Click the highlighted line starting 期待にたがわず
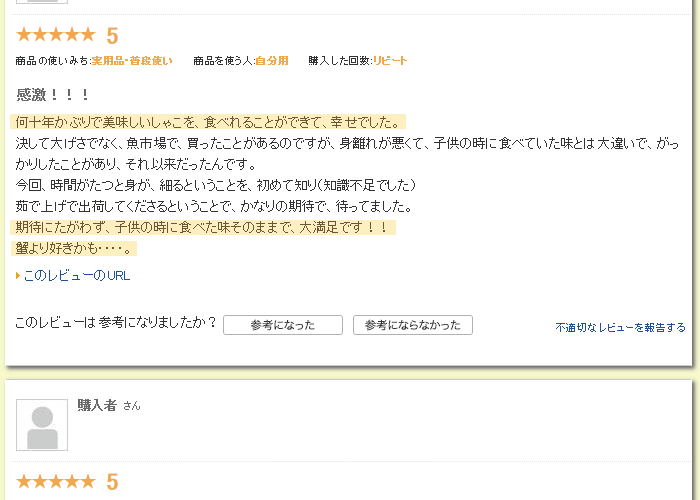The width and height of the screenshot is (700, 500). coord(203,227)
